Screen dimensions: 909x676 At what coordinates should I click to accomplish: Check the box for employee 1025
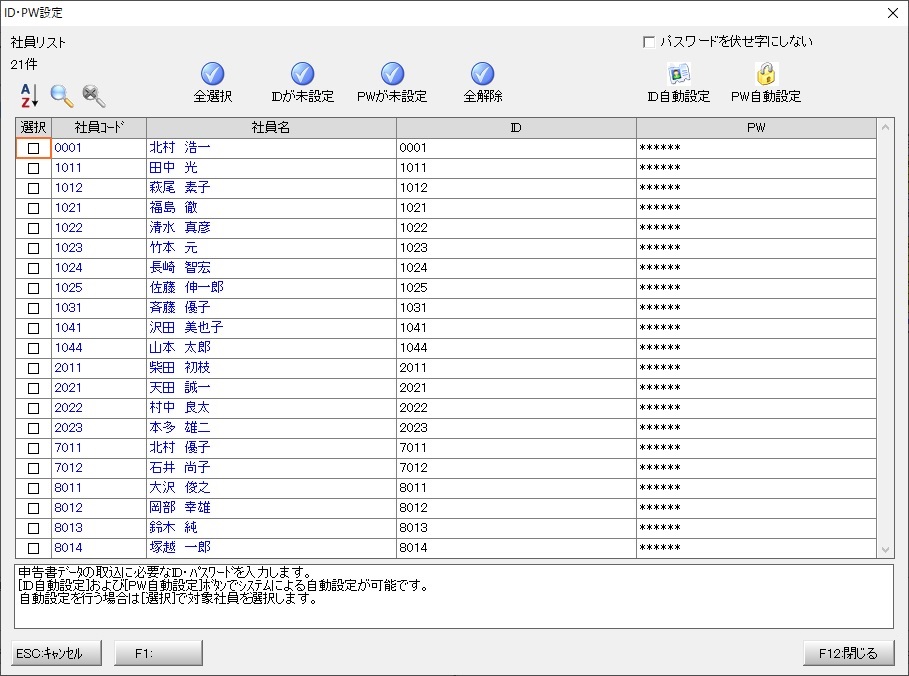(34, 288)
